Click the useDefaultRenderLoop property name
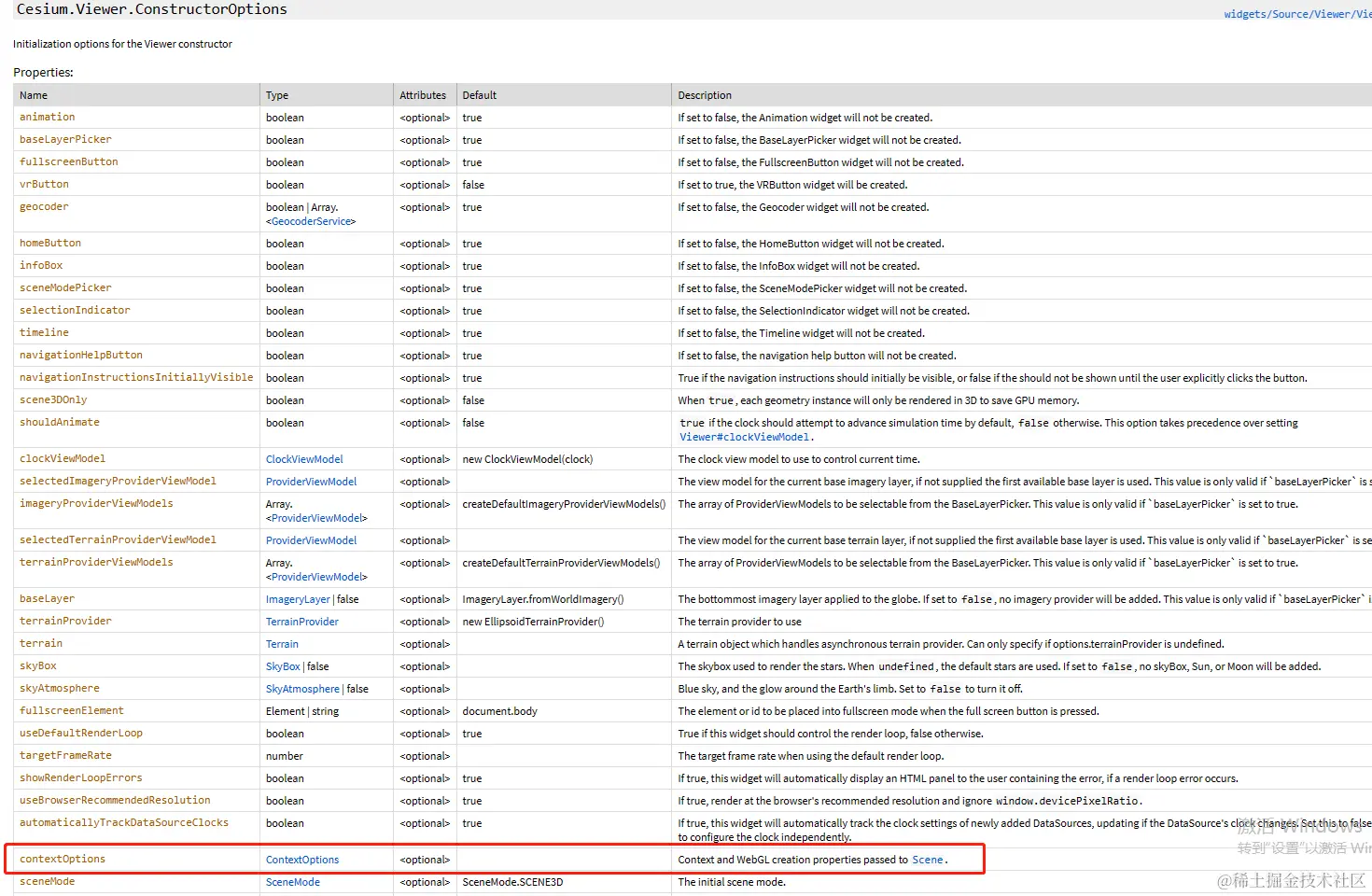The image size is (1372, 896). pyautogui.click(x=81, y=733)
